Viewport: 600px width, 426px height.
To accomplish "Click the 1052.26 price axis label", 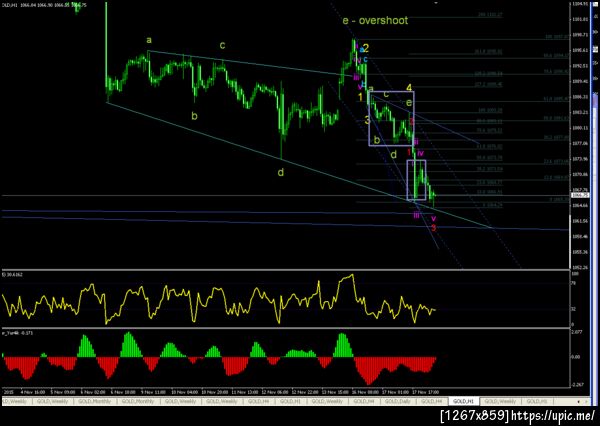I will (x=580, y=268).
